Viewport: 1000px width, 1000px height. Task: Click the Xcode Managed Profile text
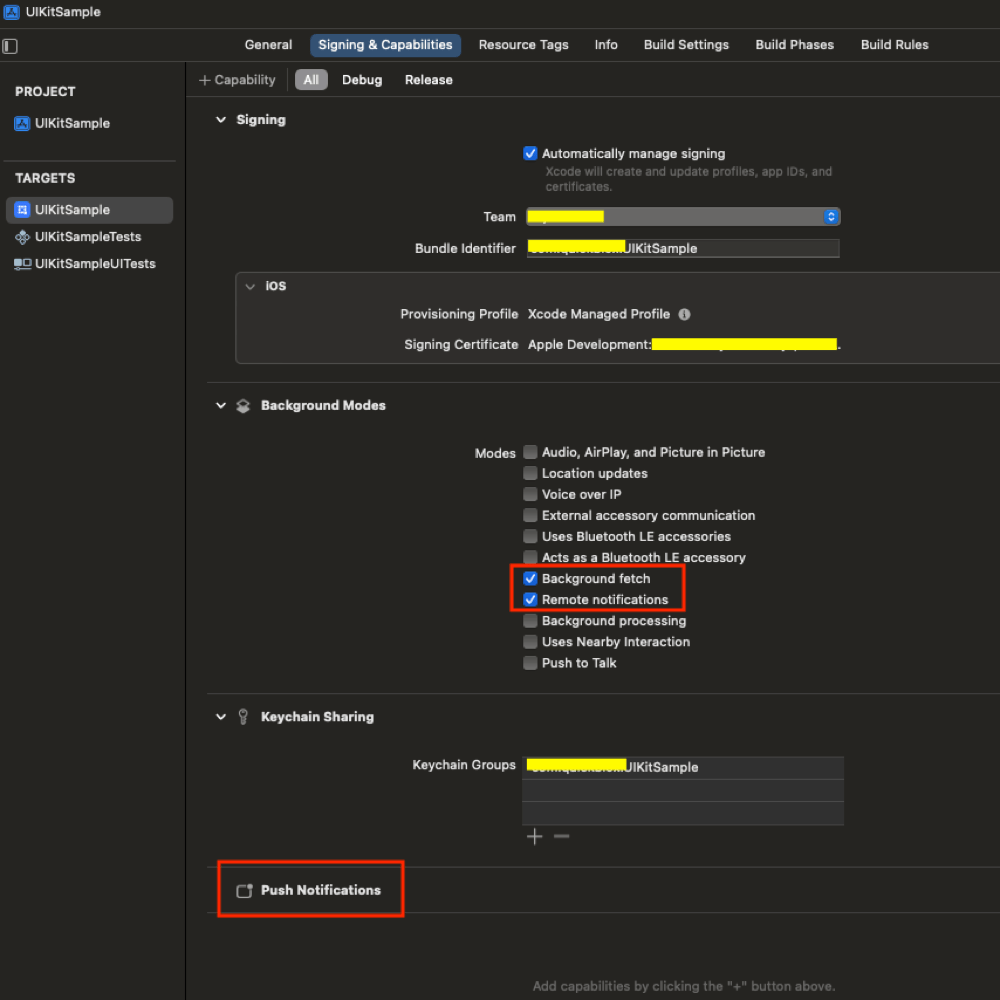click(x=599, y=314)
